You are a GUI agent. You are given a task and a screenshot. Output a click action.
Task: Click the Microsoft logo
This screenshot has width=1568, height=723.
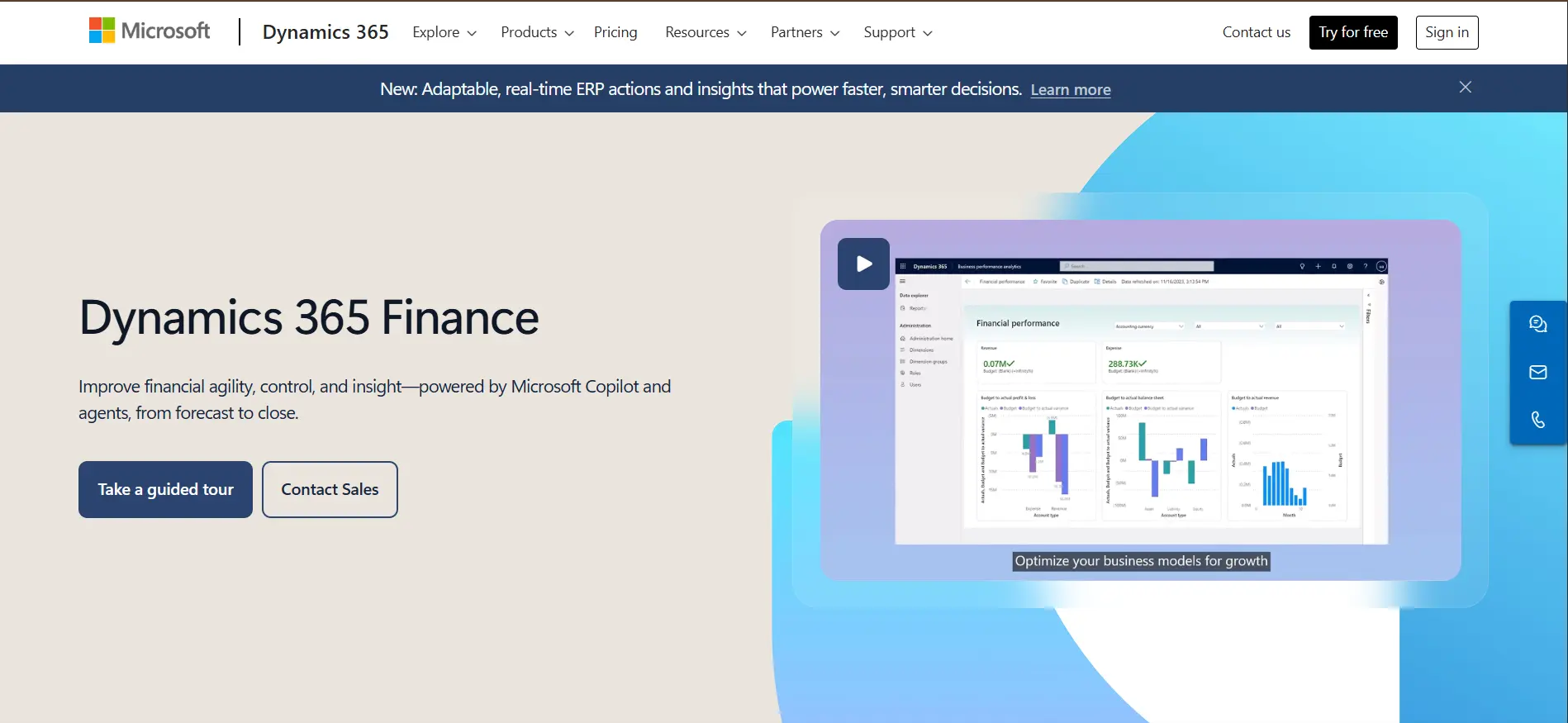(150, 31)
